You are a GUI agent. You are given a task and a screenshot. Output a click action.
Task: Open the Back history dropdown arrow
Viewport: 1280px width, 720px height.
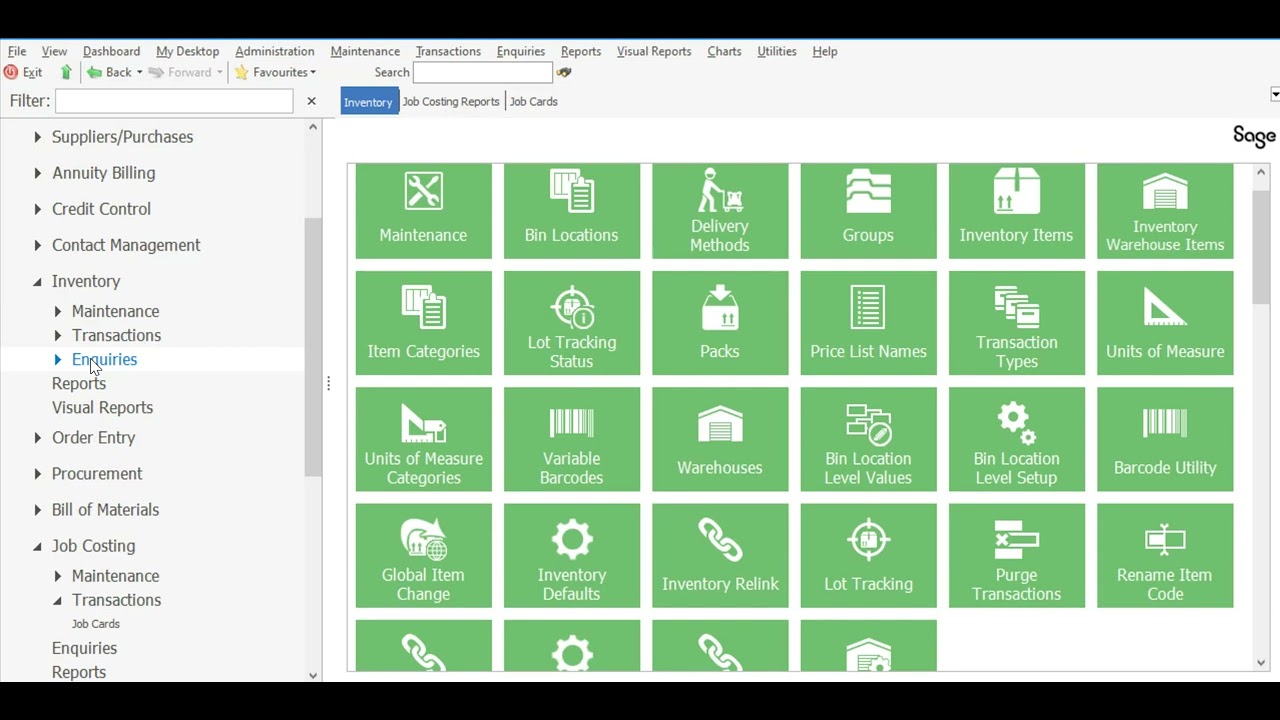click(x=139, y=72)
